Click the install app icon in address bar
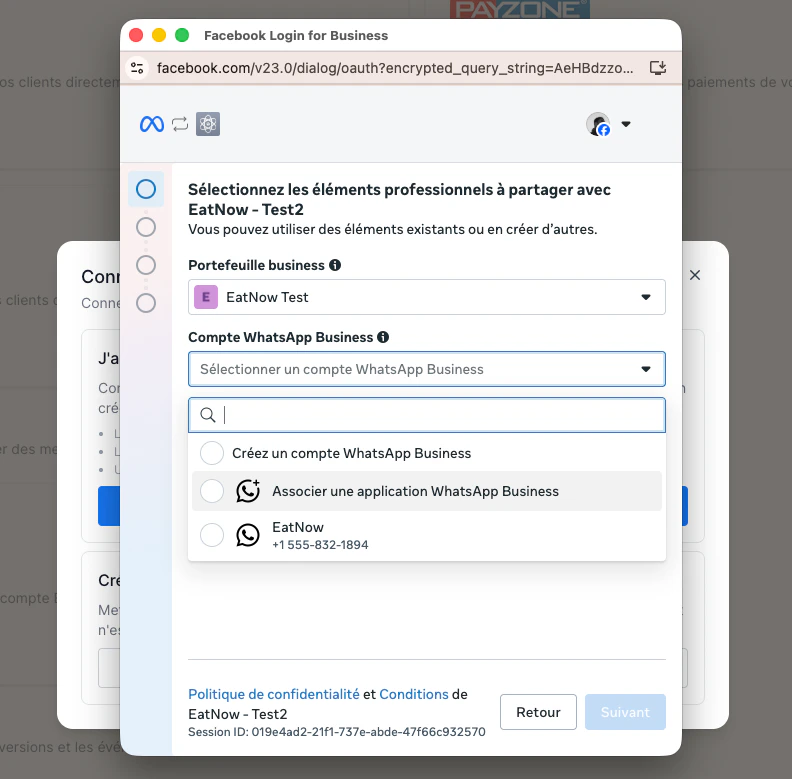Viewport: 792px width, 779px height. pyautogui.click(x=658, y=68)
